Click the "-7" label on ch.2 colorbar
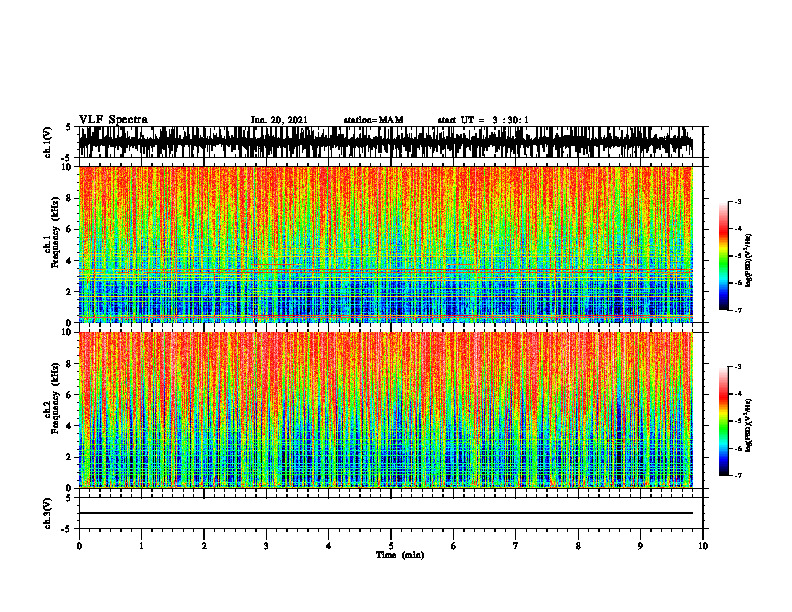 737,476
